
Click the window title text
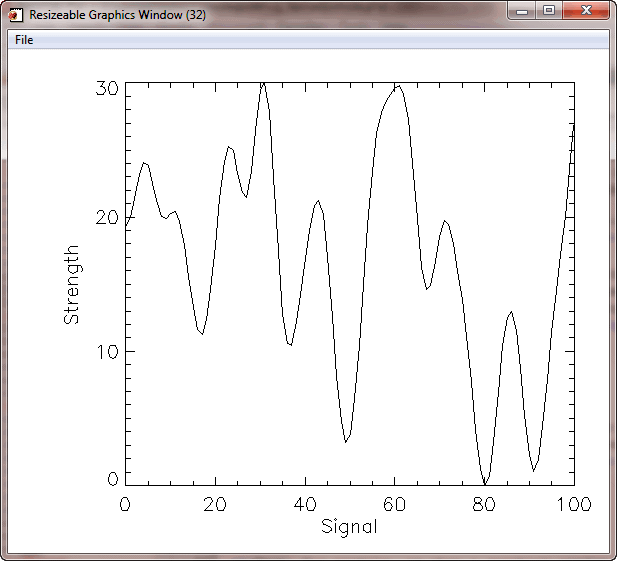point(117,16)
